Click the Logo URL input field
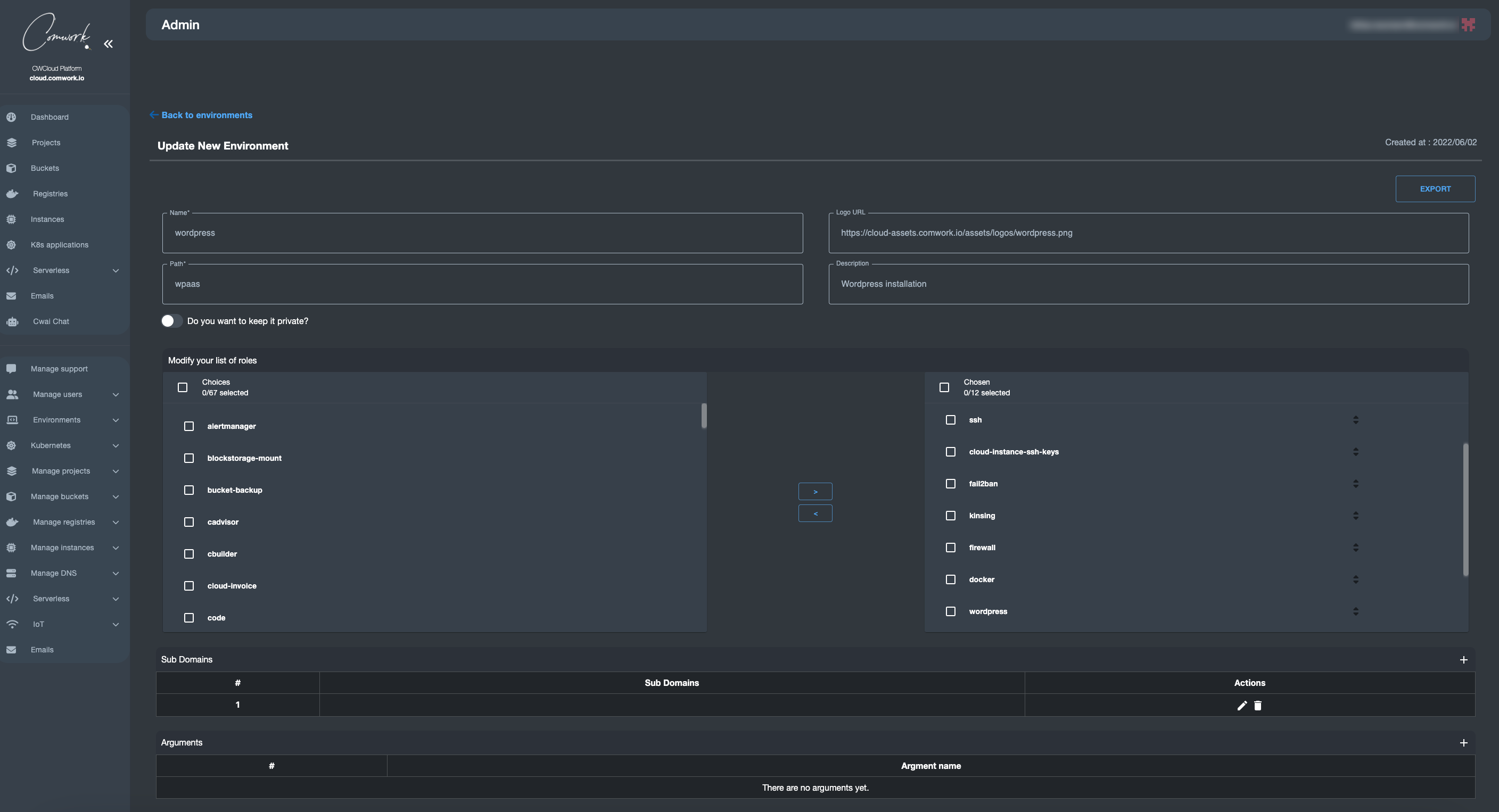This screenshot has width=1499, height=812. pos(1149,233)
